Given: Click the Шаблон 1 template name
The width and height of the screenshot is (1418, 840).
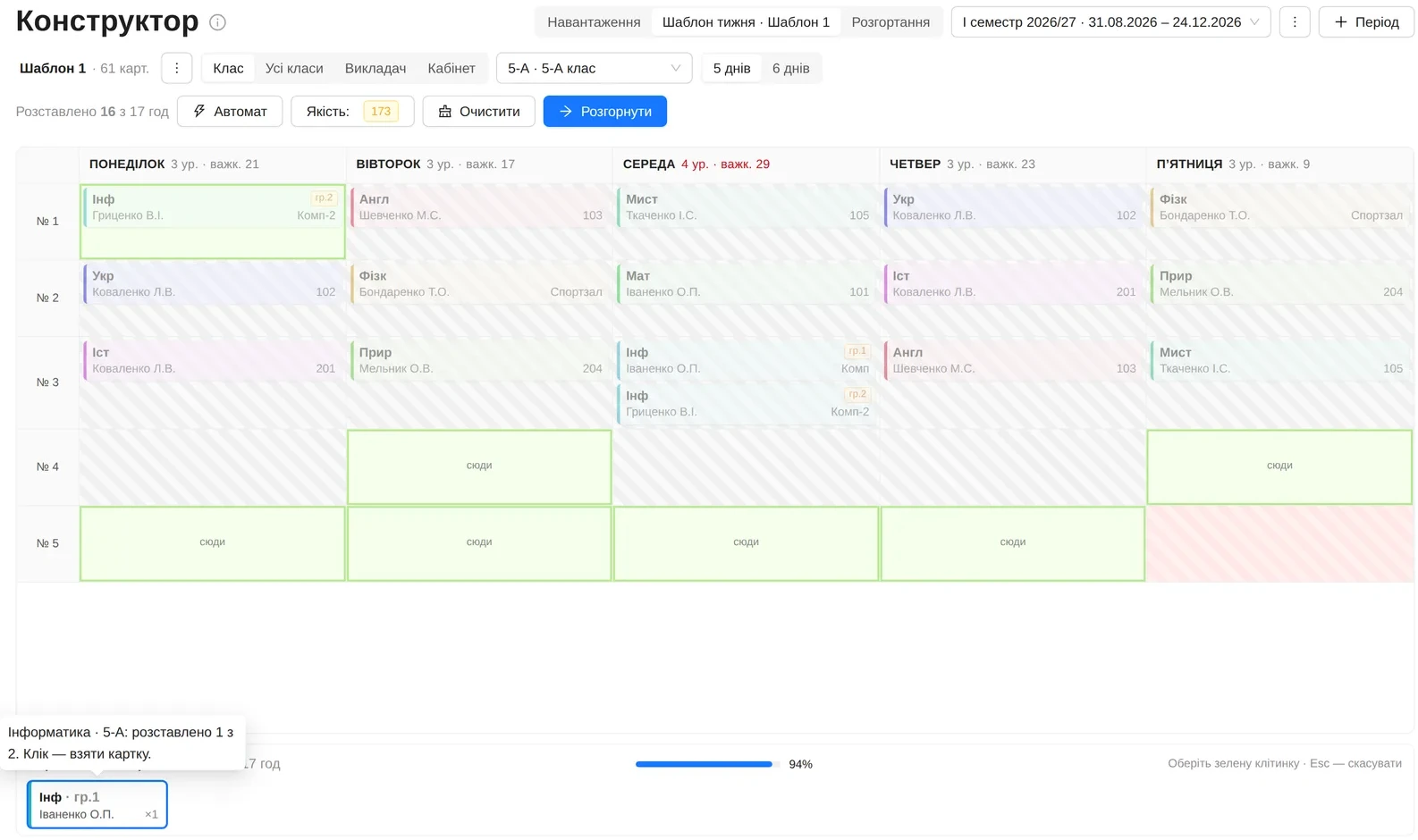Looking at the screenshot, I should pos(53,69).
